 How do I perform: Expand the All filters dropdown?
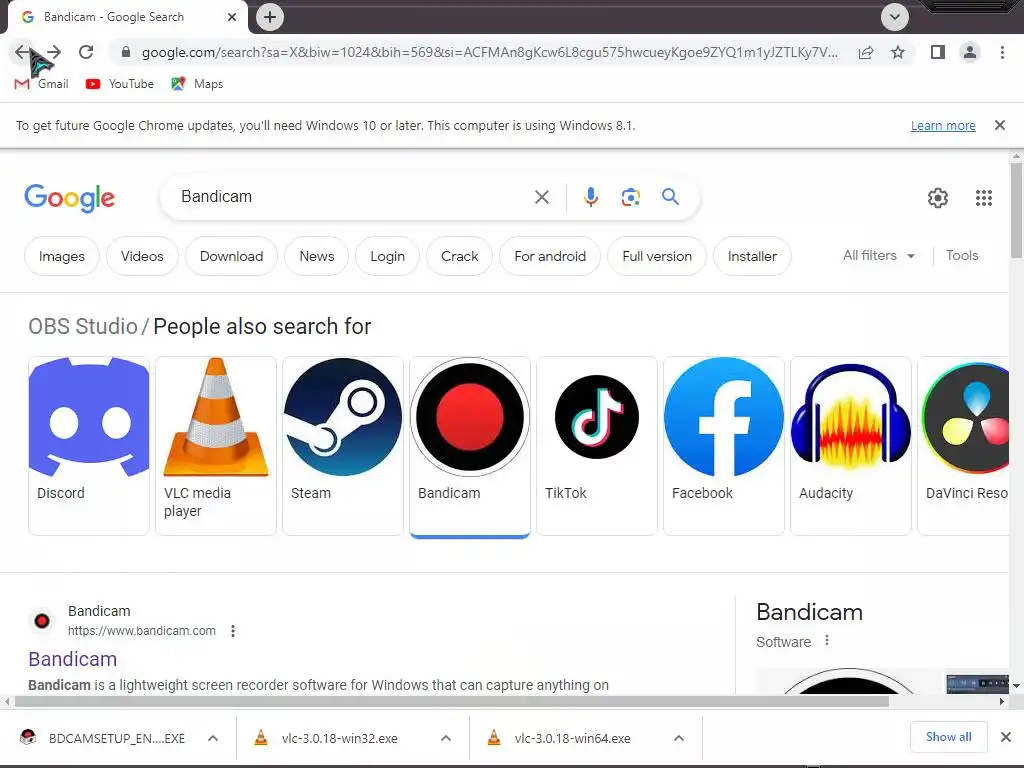879,256
